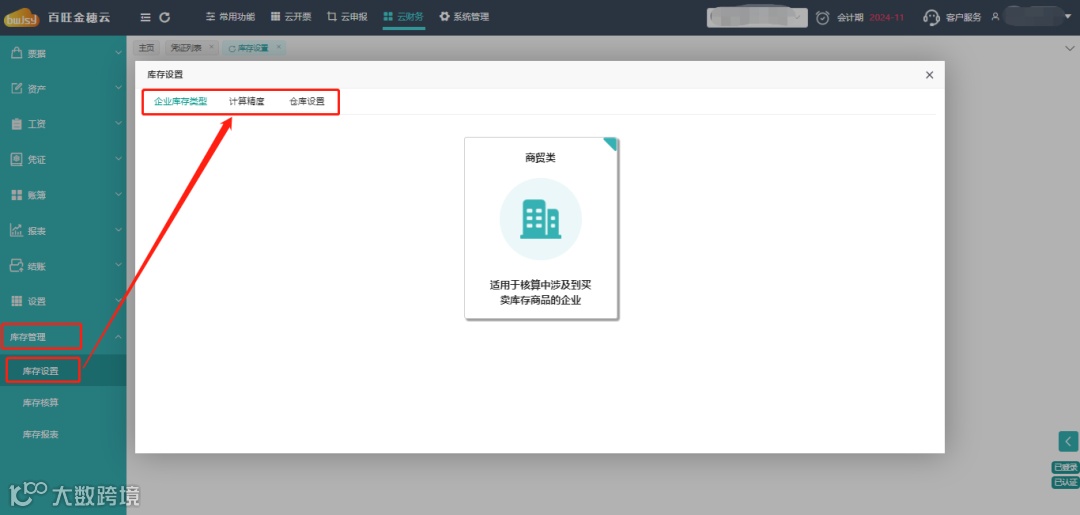Select 企业库存类型 tab in dialog
Screen dimensions: 1080x515
180,101
